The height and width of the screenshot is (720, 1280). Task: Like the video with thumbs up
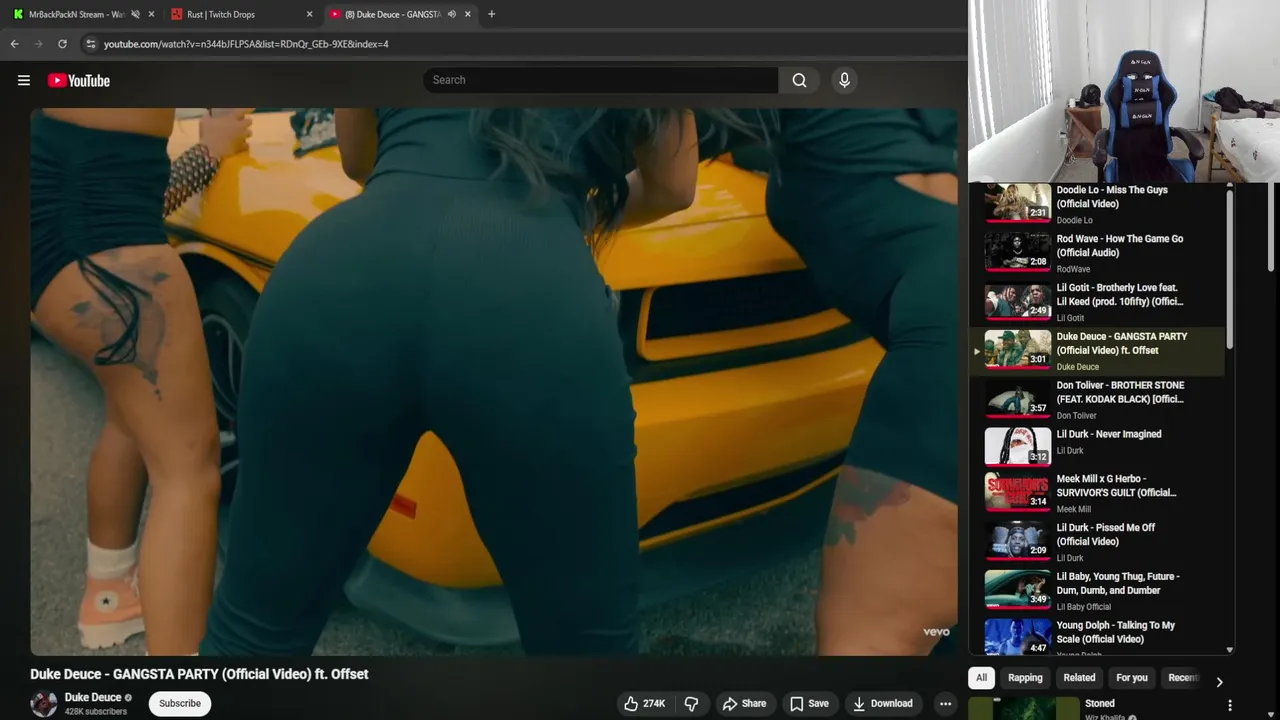coord(644,703)
